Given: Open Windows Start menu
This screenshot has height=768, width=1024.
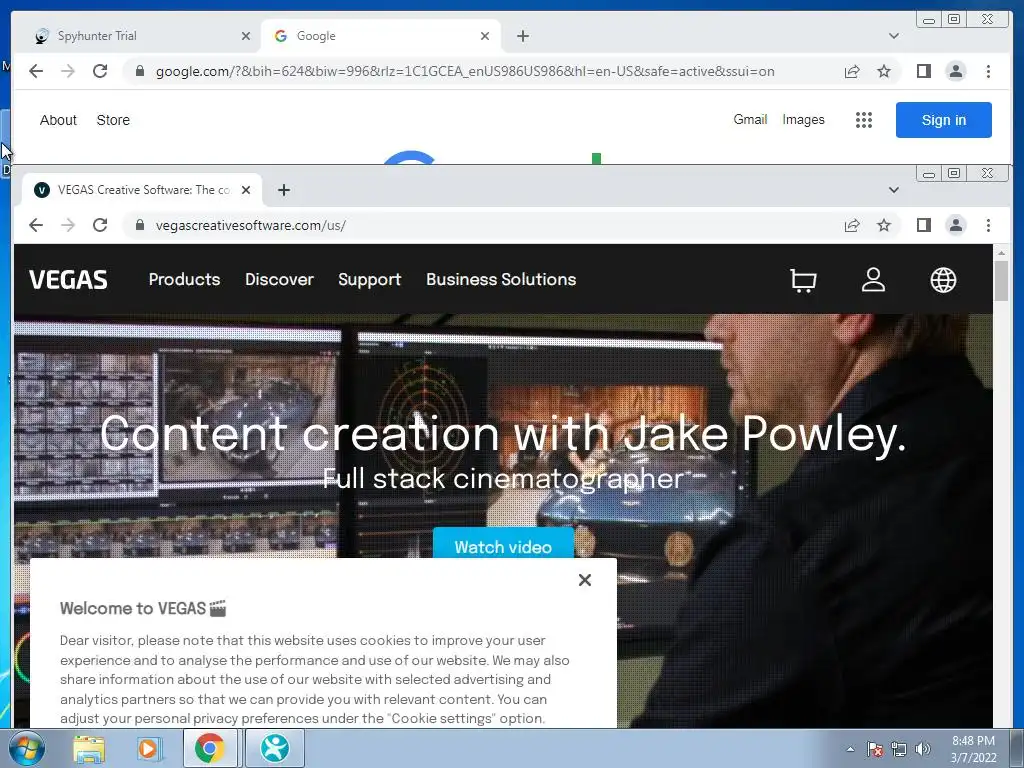Looking at the screenshot, I should point(26,748).
